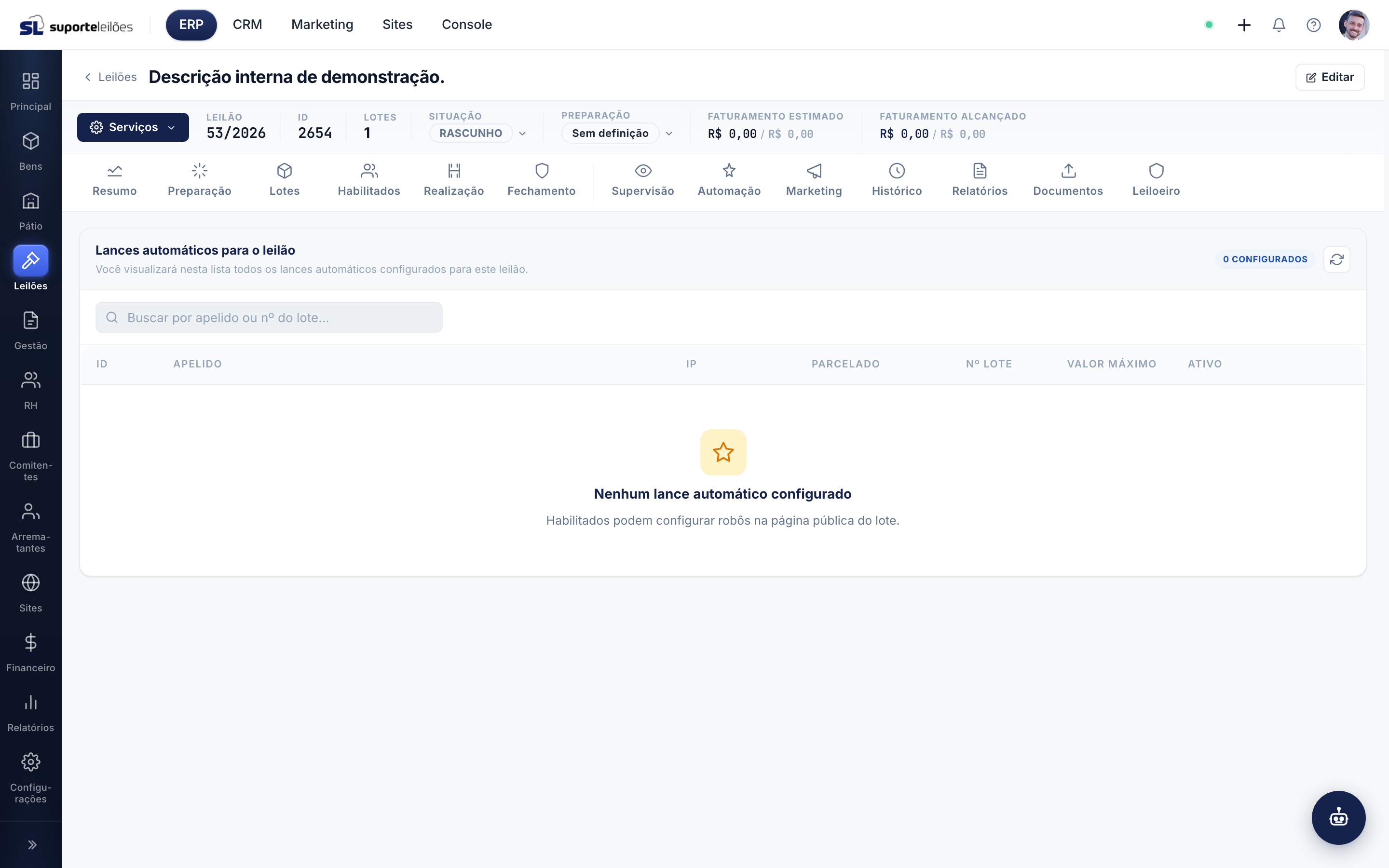The height and width of the screenshot is (868, 1389).
Task: Open the Documentos tab
Action: (1068, 180)
